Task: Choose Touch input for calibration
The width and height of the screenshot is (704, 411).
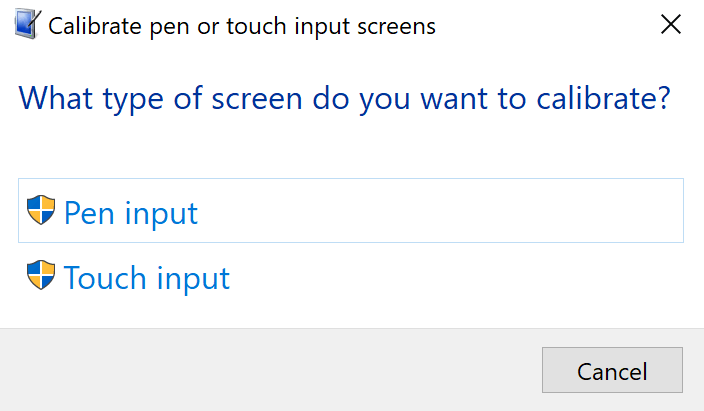Action: pos(146,277)
